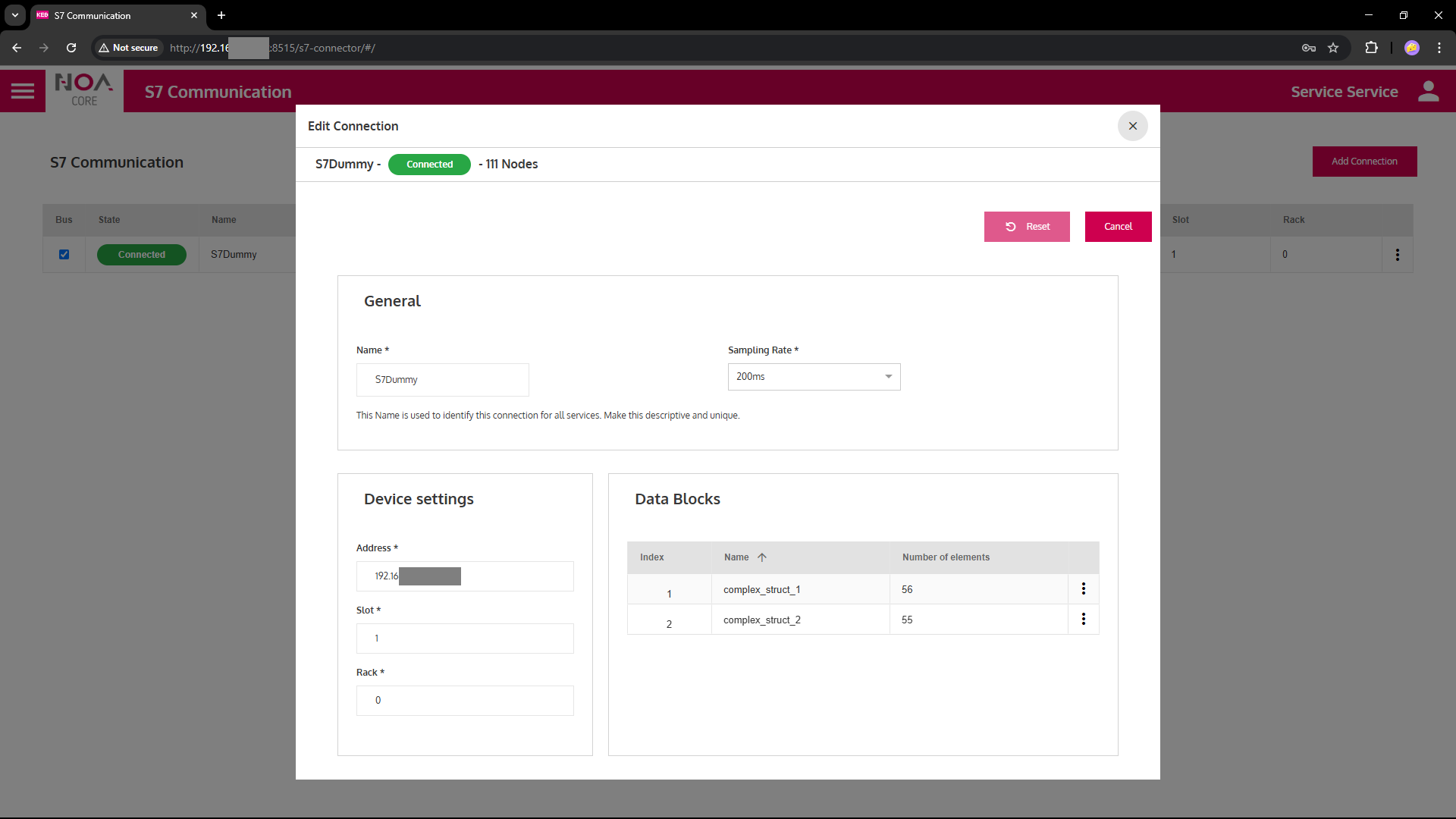The width and height of the screenshot is (1456, 819).
Task: Click the Slot input field
Action: pos(464,639)
